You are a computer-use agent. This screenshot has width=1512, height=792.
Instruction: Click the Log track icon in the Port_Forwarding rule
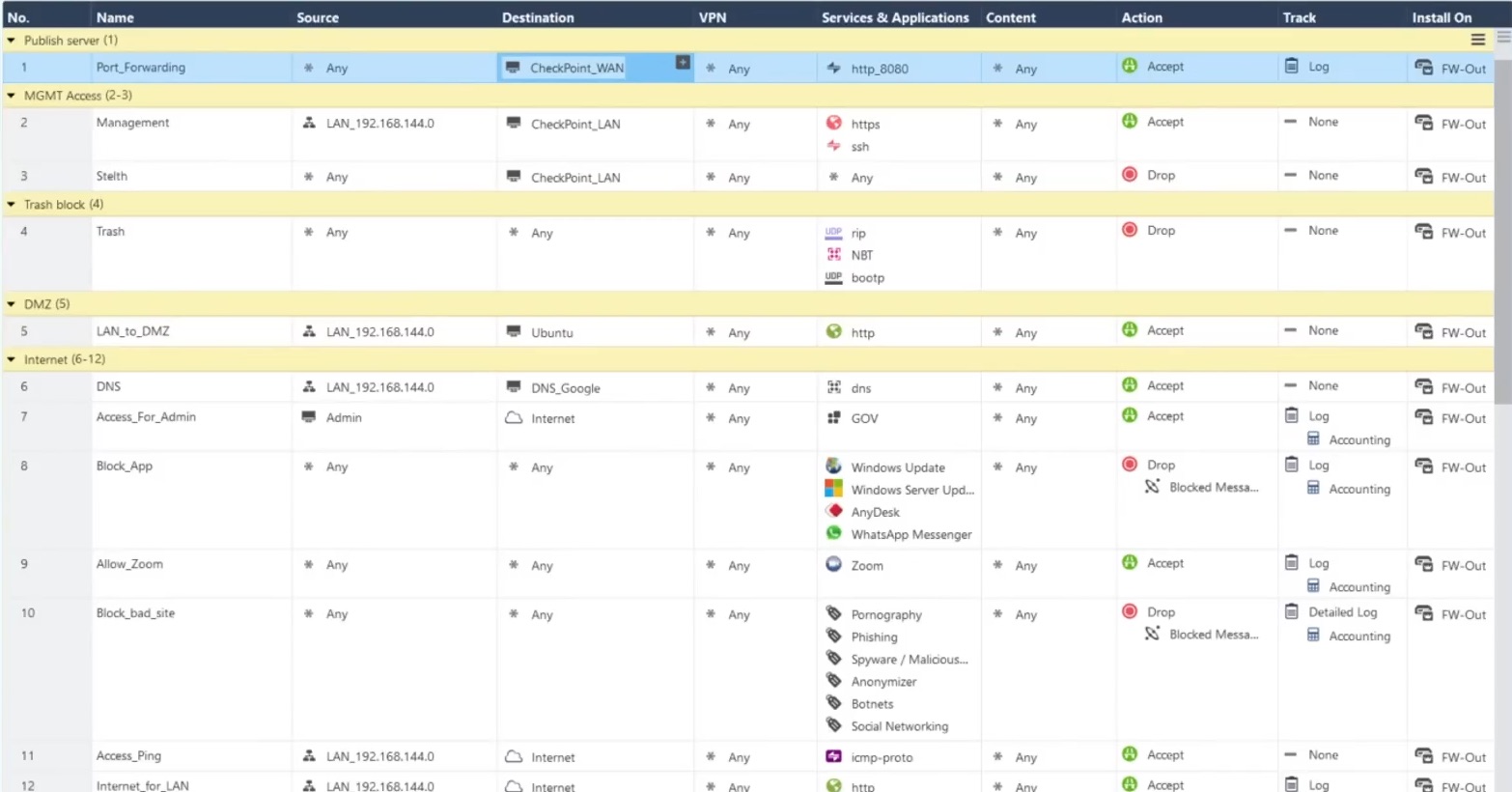point(1291,66)
